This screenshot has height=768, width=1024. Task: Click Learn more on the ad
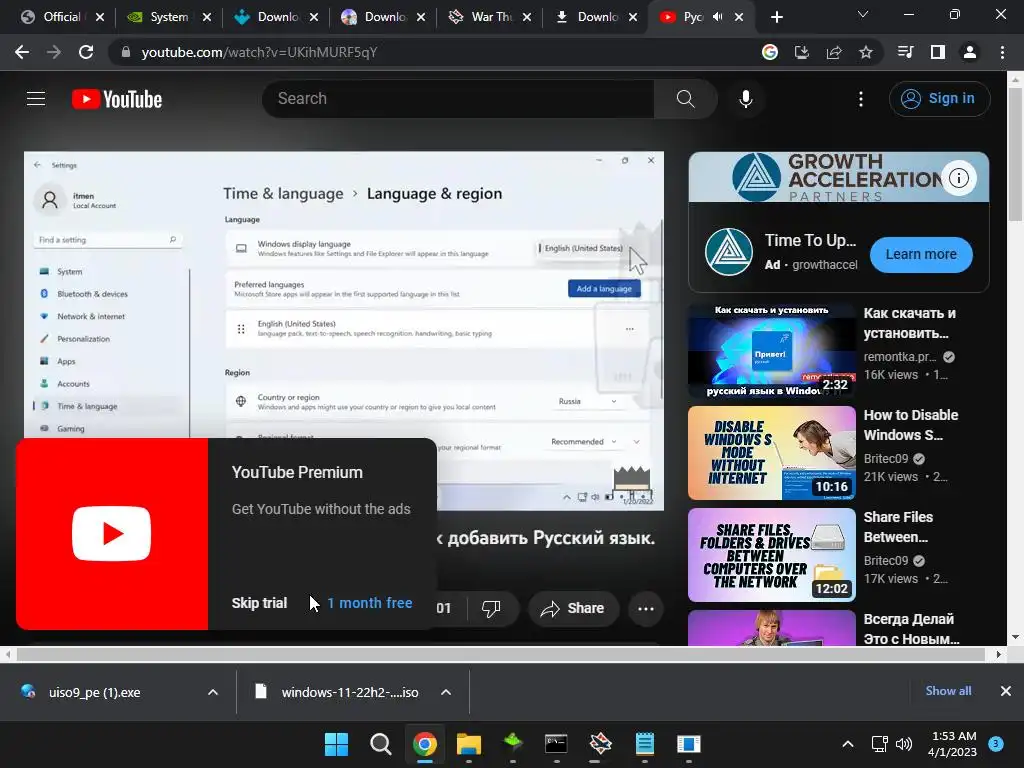(x=921, y=254)
